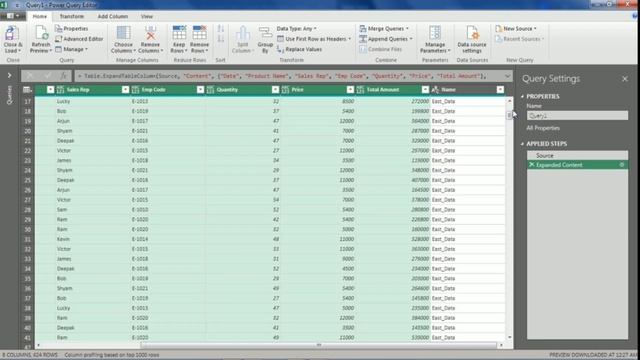The image size is (640, 360).
Task: Click the data type icon of Quantity column
Action: point(210,89)
